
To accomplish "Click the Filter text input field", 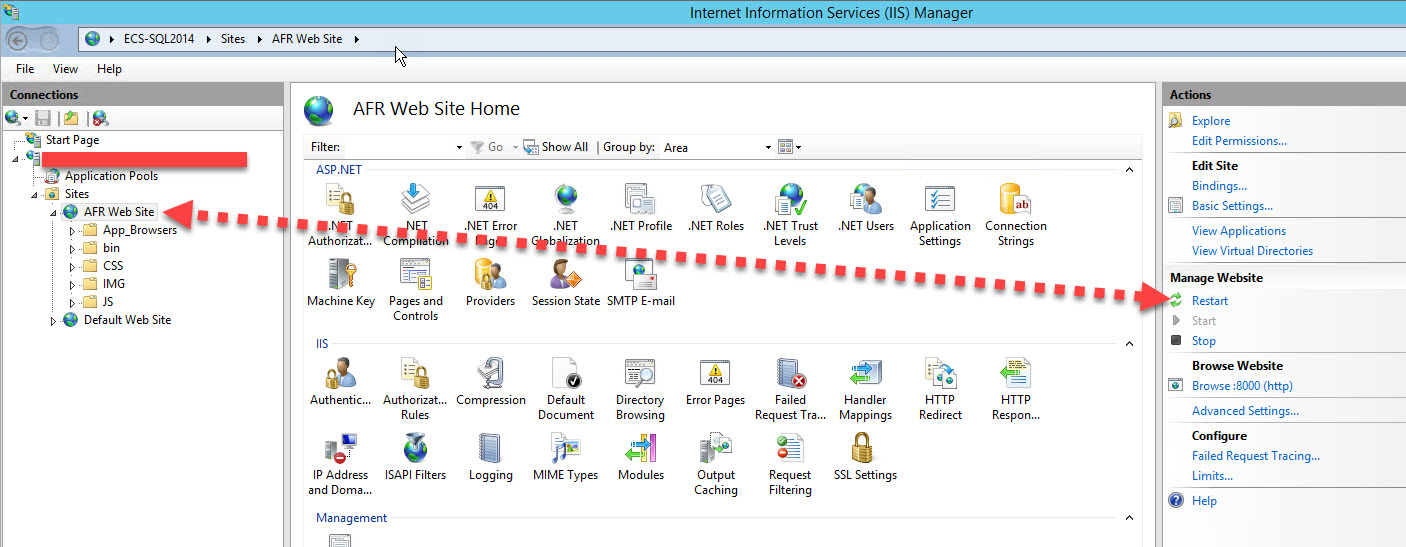I will click(x=398, y=147).
